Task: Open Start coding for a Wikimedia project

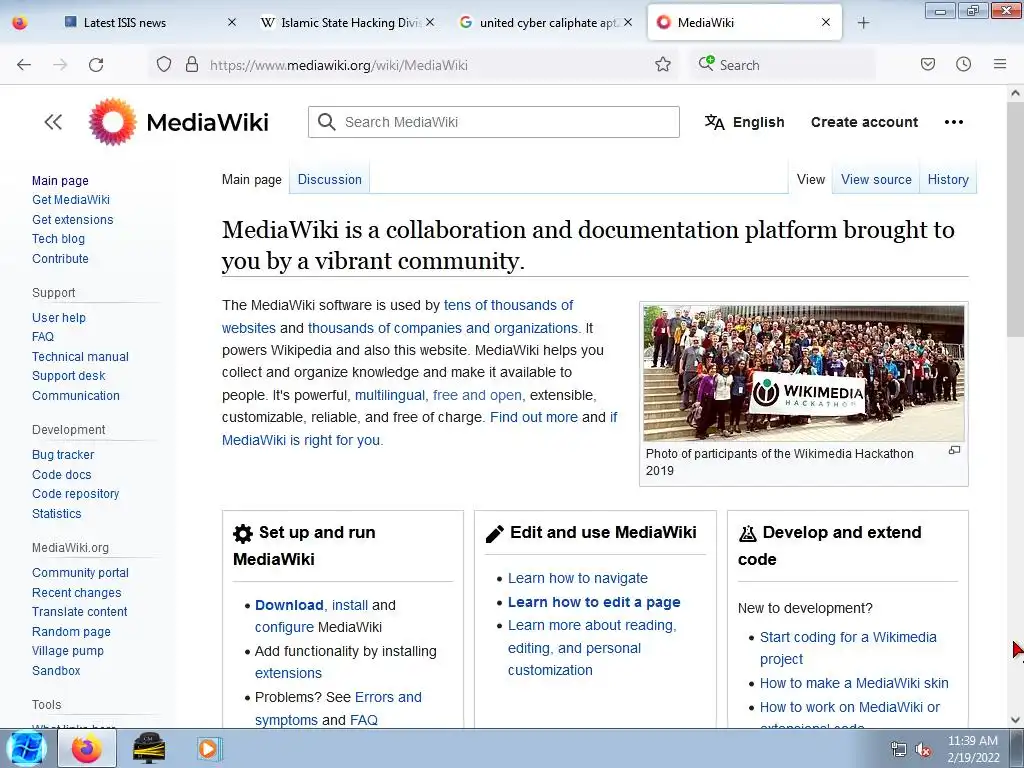Action: pyautogui.click(x=848, y=648)
